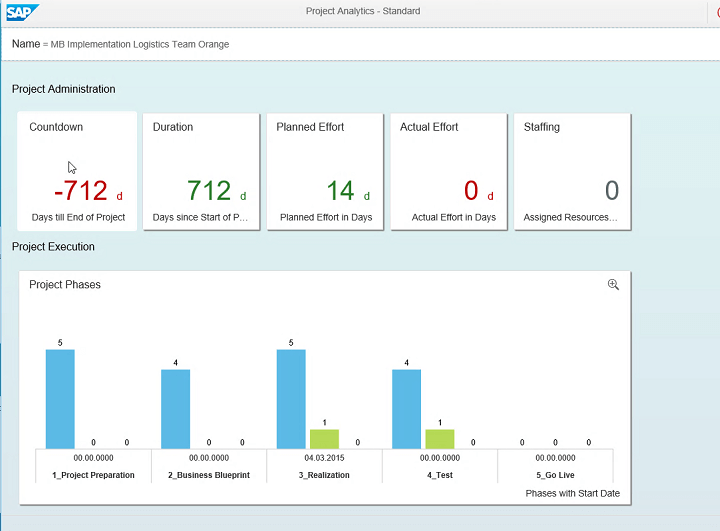Image resolution: width=720 pixels, height=531 pixels.
Task: Open the Countdown tile
Action: [77, 171]
